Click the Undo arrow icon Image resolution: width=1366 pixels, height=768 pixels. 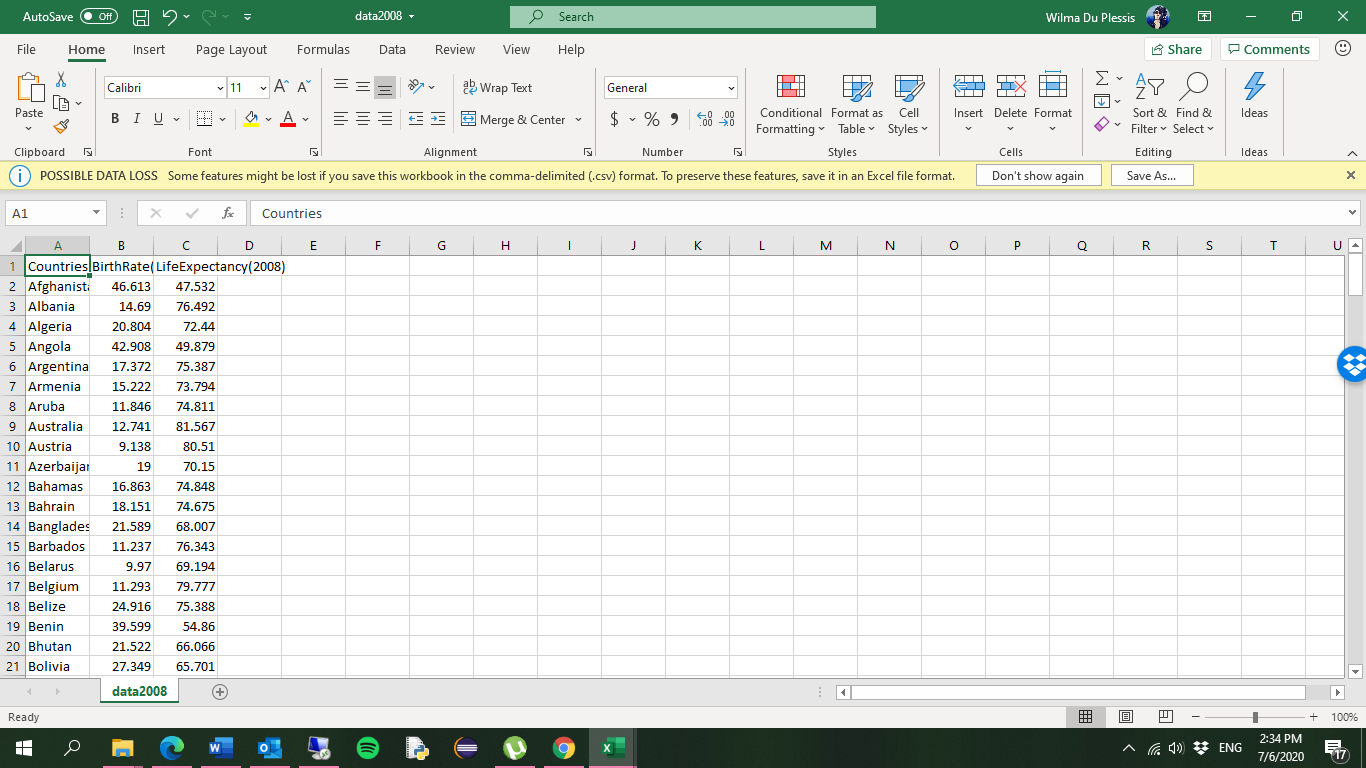tap(169, 17)
